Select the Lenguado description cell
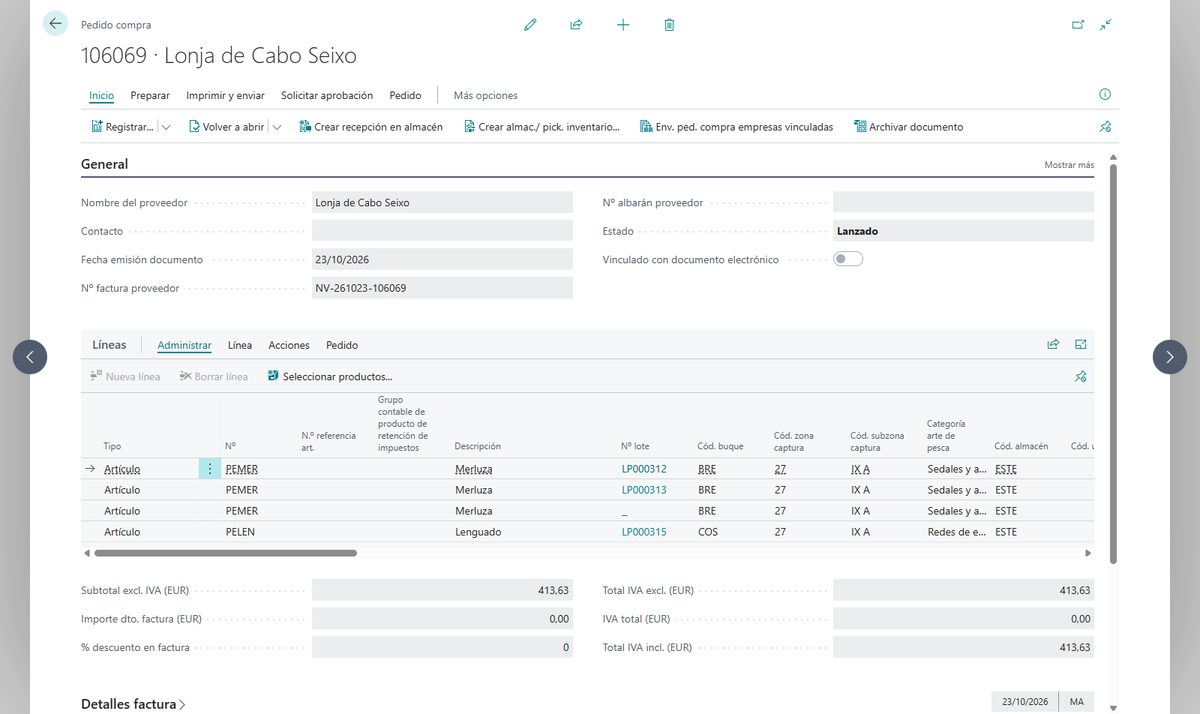This screenshot has height=714, width=1200. (x=478, y=532)
